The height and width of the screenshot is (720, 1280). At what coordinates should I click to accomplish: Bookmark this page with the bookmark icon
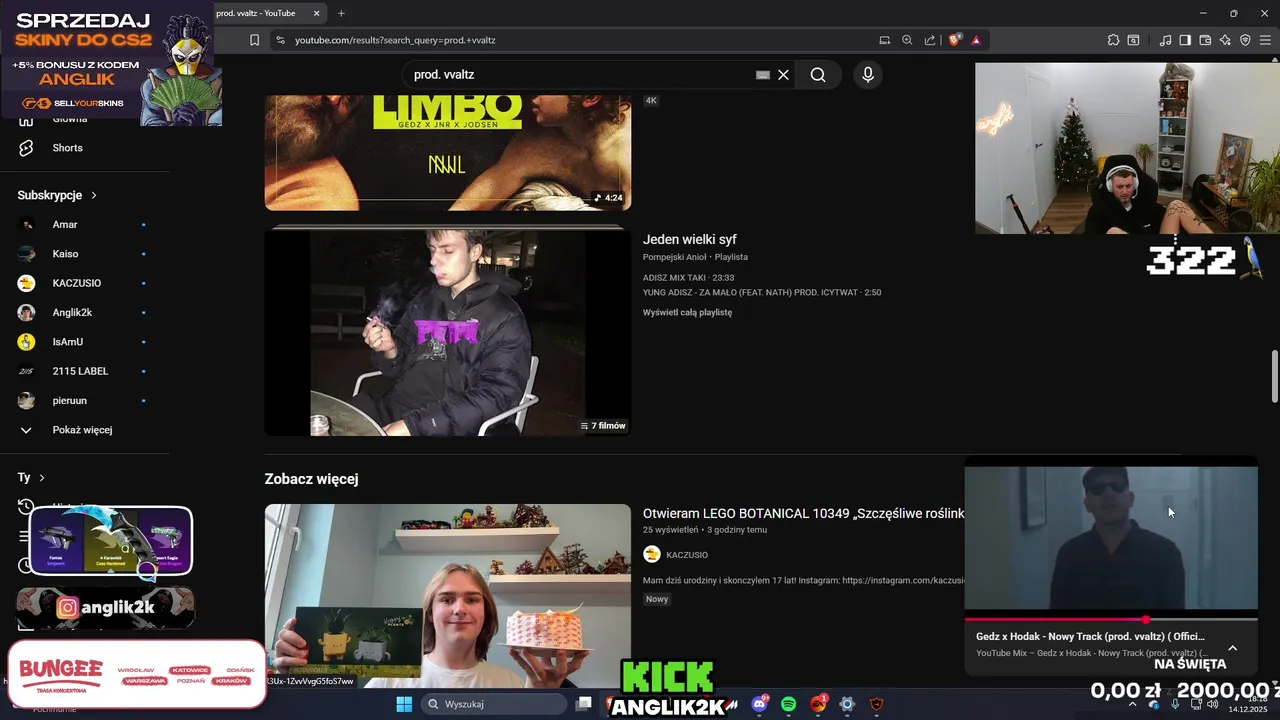point(255,40)
